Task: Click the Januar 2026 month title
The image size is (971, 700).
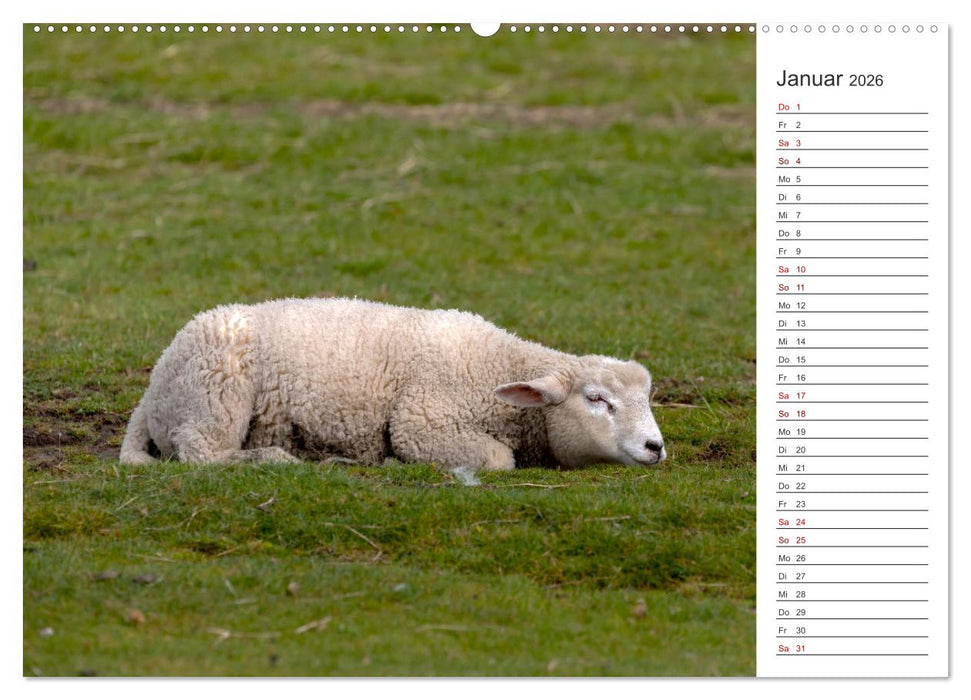Action: (x=826, y=78)
